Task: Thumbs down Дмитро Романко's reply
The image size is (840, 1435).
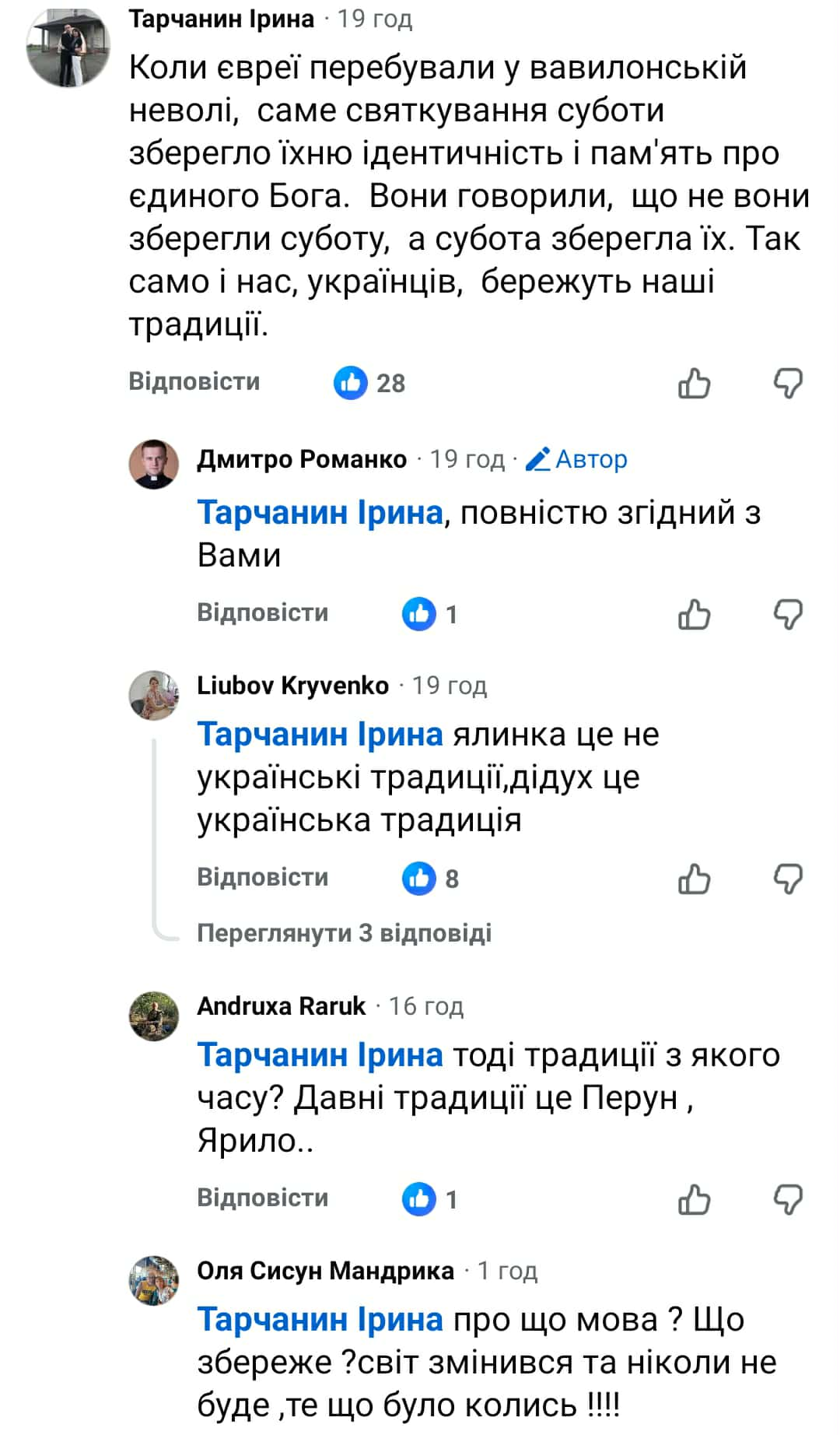Action: pyautogui.click(x=788, y=614)
